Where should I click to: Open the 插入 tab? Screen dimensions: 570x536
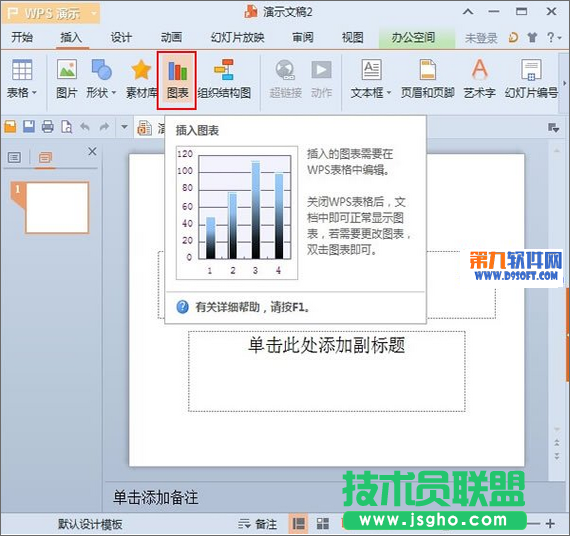[x=71, y=37]
